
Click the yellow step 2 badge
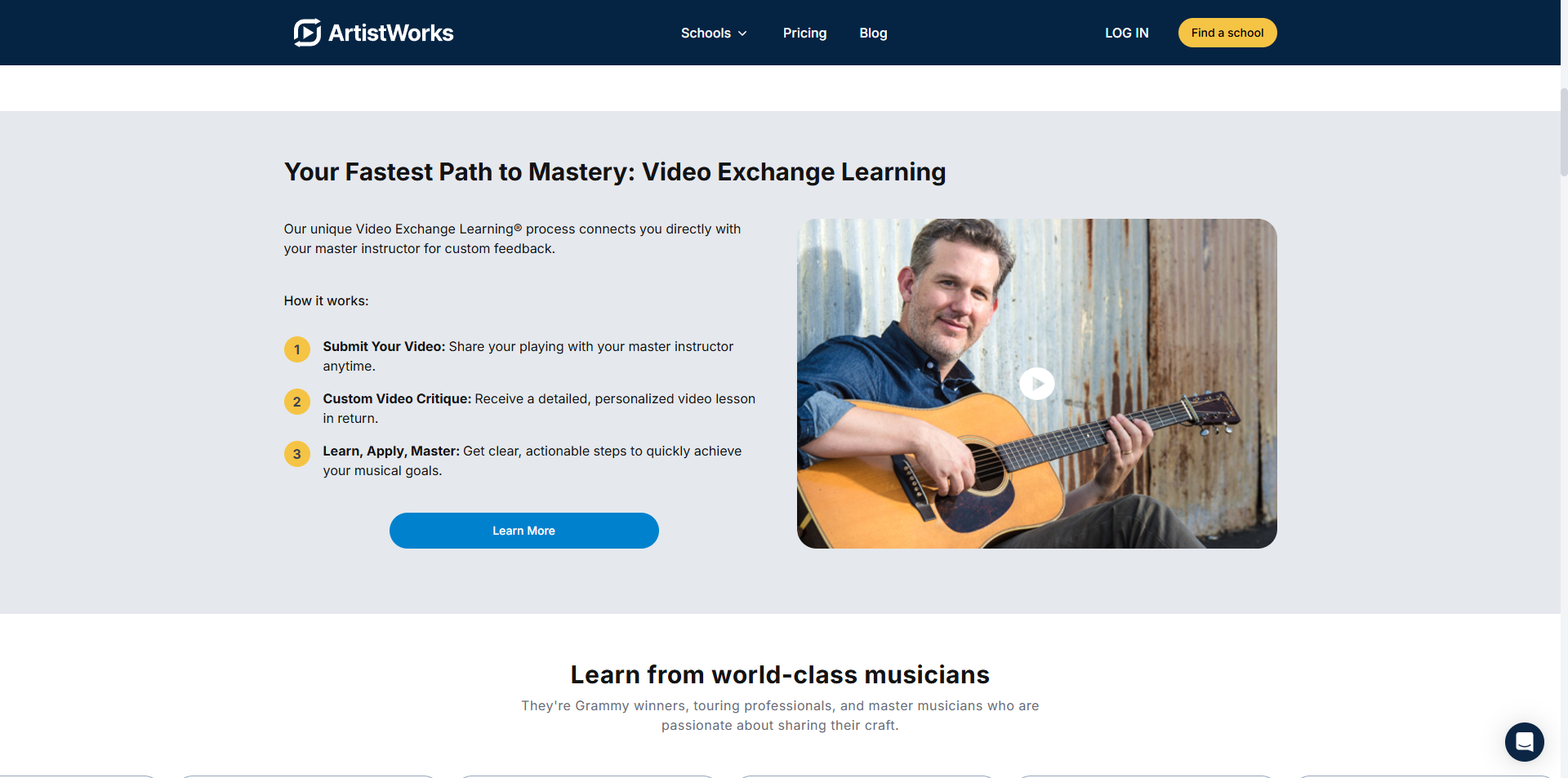coord(297,402)
